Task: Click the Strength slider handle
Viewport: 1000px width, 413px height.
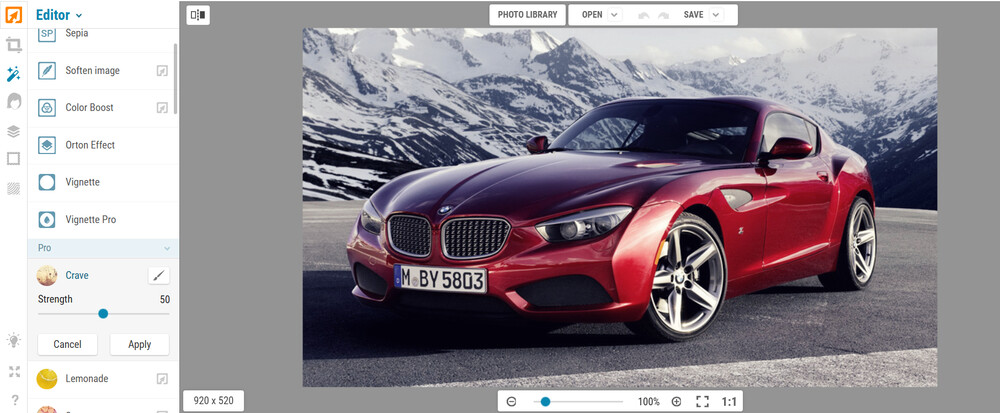Action: 103,314
